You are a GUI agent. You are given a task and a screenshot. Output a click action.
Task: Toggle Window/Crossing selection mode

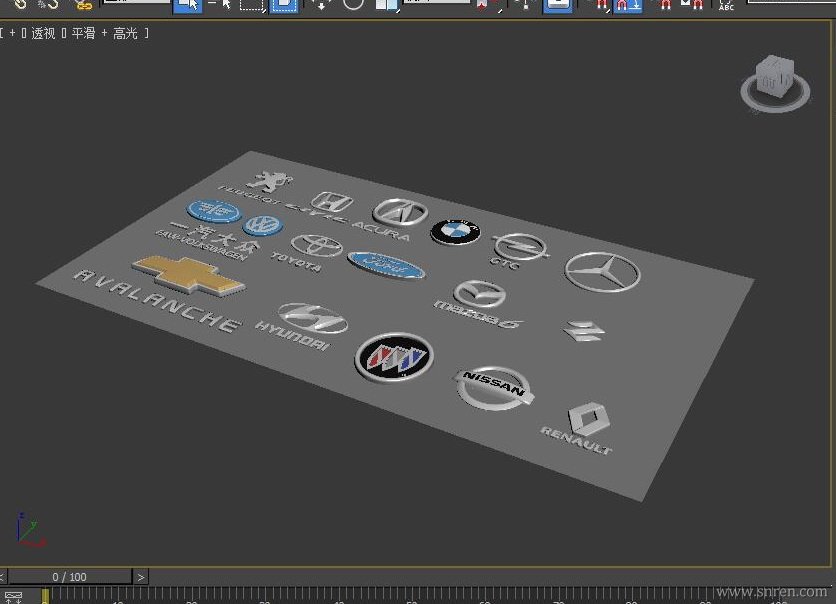tap(284, 5)
